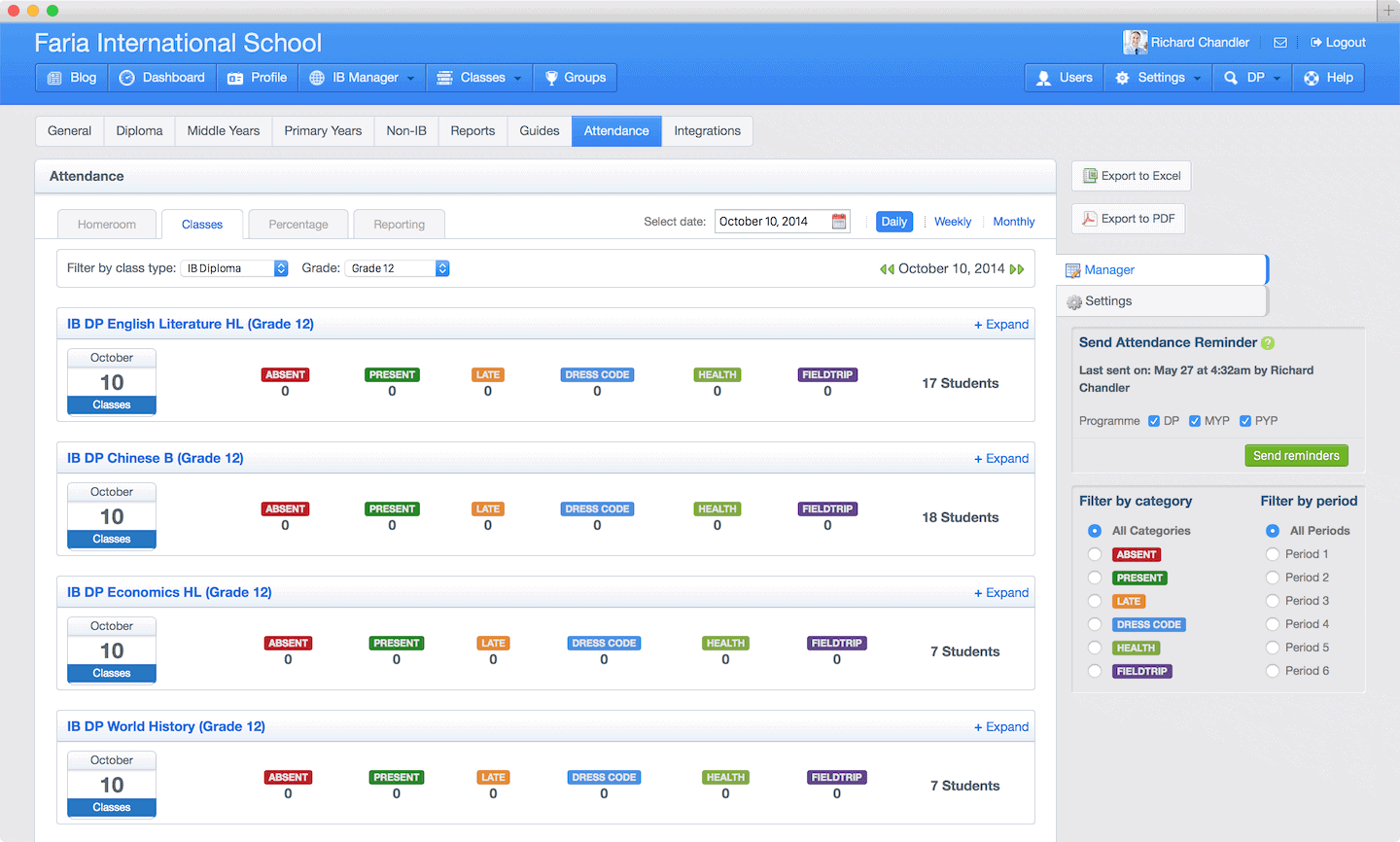Screen dimensions: 1400x842
Task: Export attendance to Excel
Action: pyautogui.click(x=1132, y=176)
